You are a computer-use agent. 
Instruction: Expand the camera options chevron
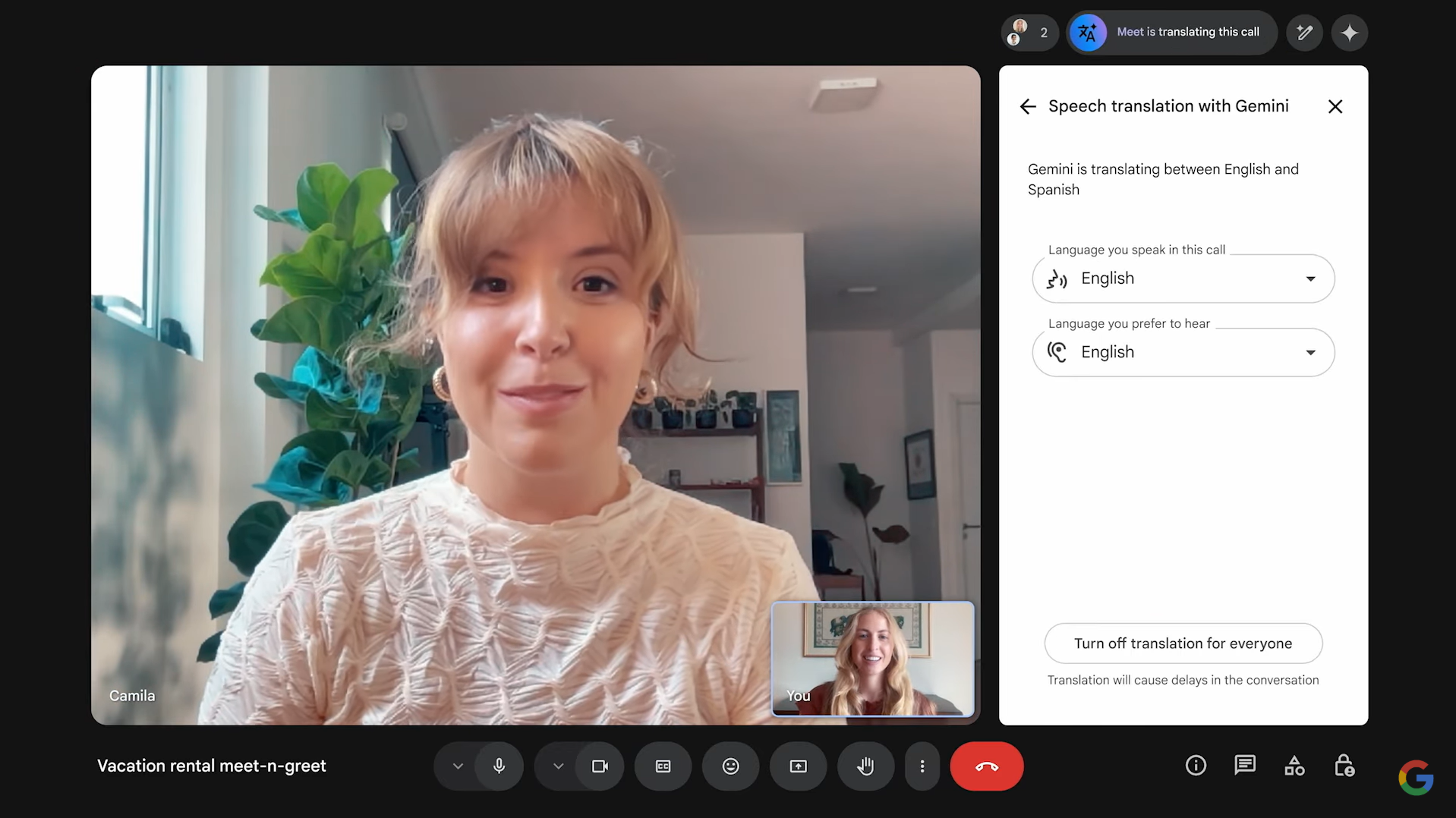558,766
